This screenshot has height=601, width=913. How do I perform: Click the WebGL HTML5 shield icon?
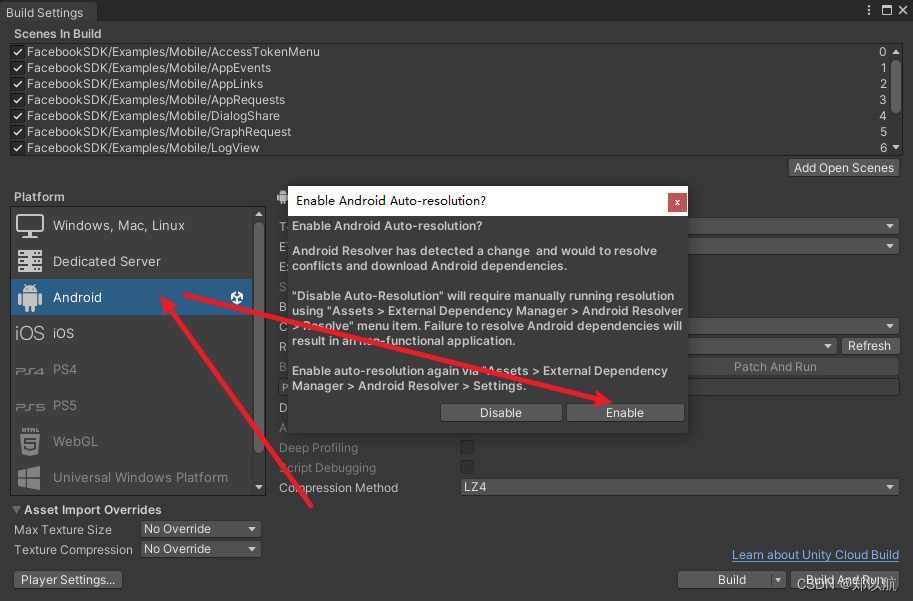tap(30, 441)
